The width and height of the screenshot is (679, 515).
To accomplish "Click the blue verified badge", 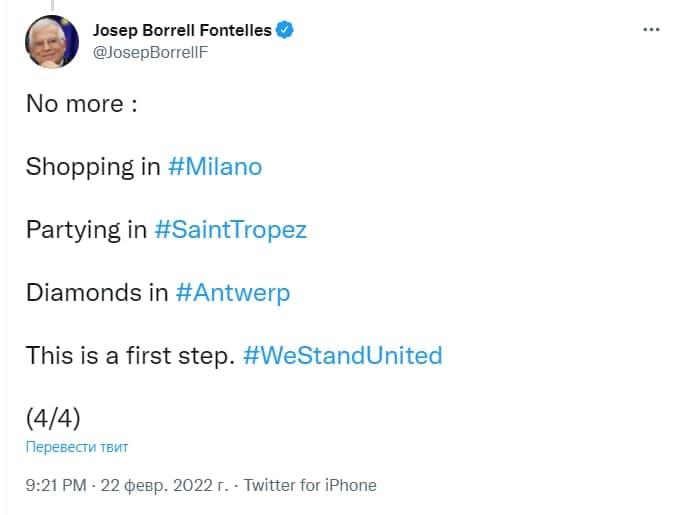I will (x=285, y=30).
